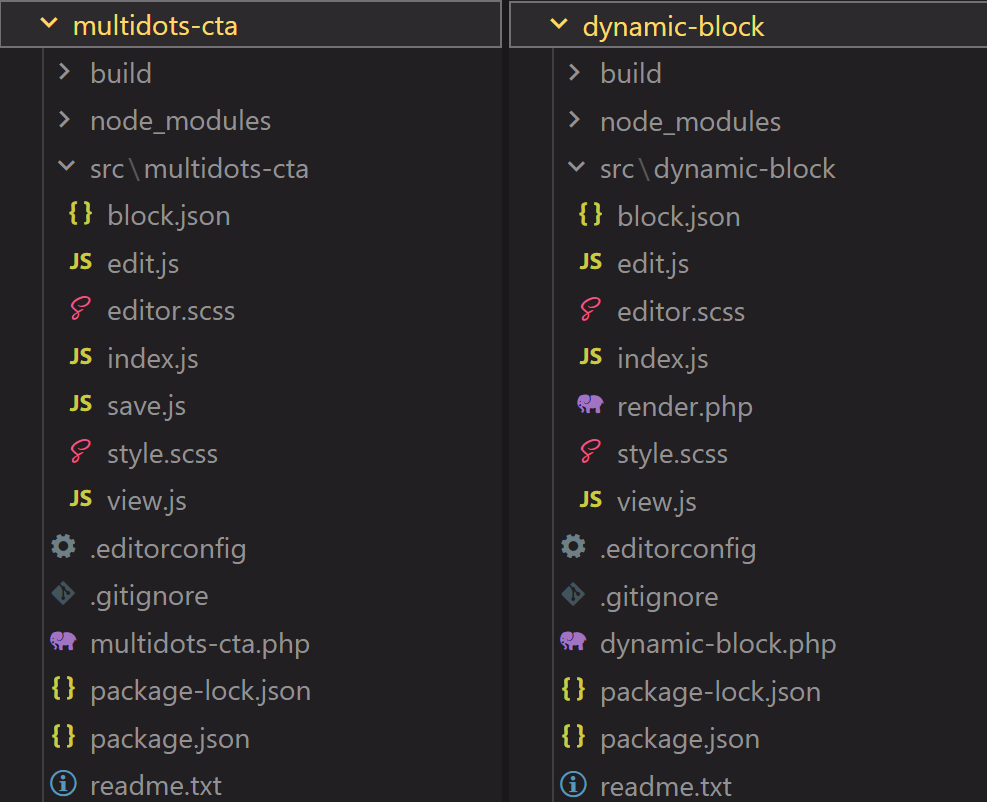
Task: Click the PHP elephant icon beside render.php
Action: [591, 406]
